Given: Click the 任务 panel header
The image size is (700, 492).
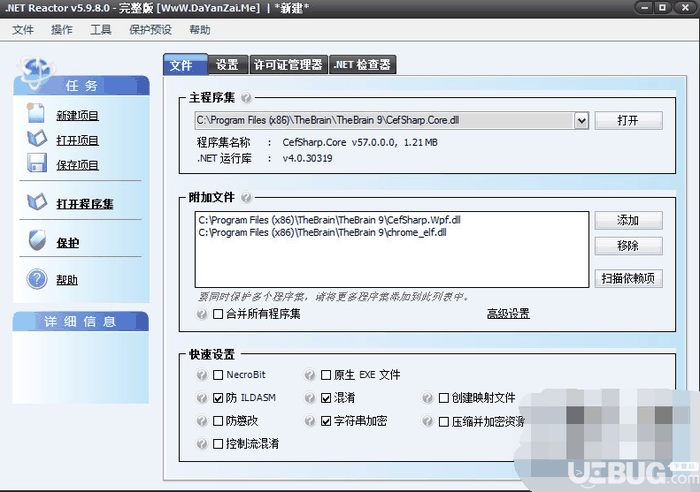Looking at the screenshot, I should click(81, 86).
